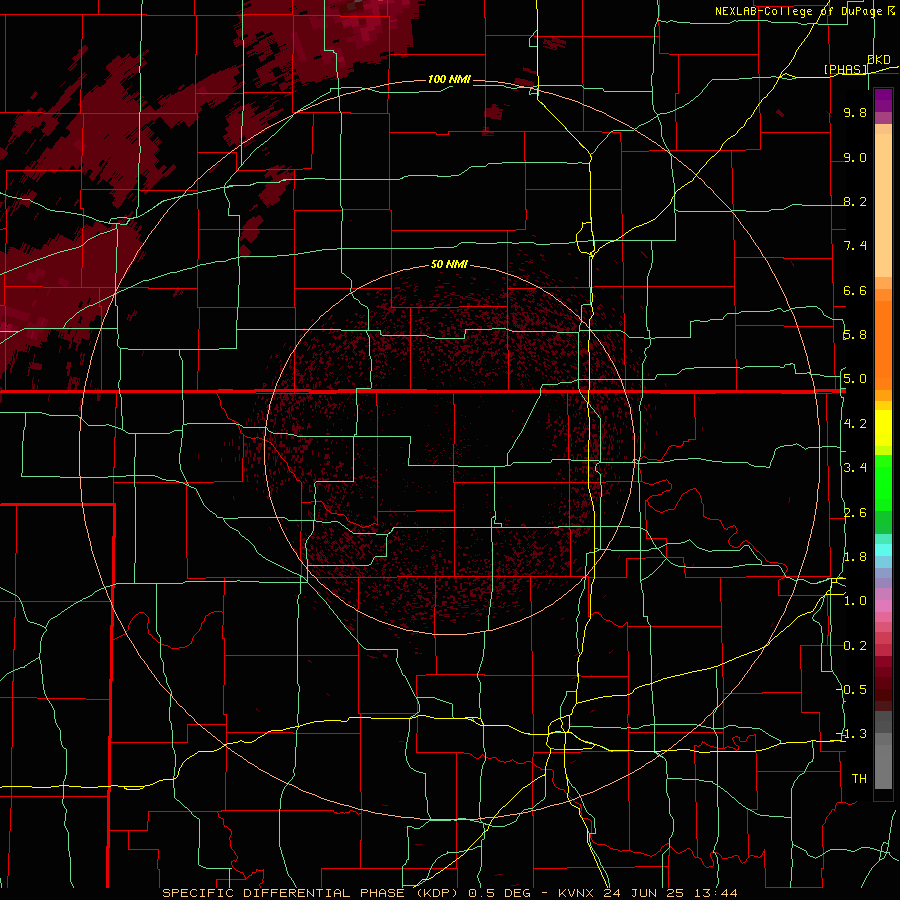This screenshot has height=900, width=900.
Task: Click the 8.2 legend value
Action: point(855,201)
